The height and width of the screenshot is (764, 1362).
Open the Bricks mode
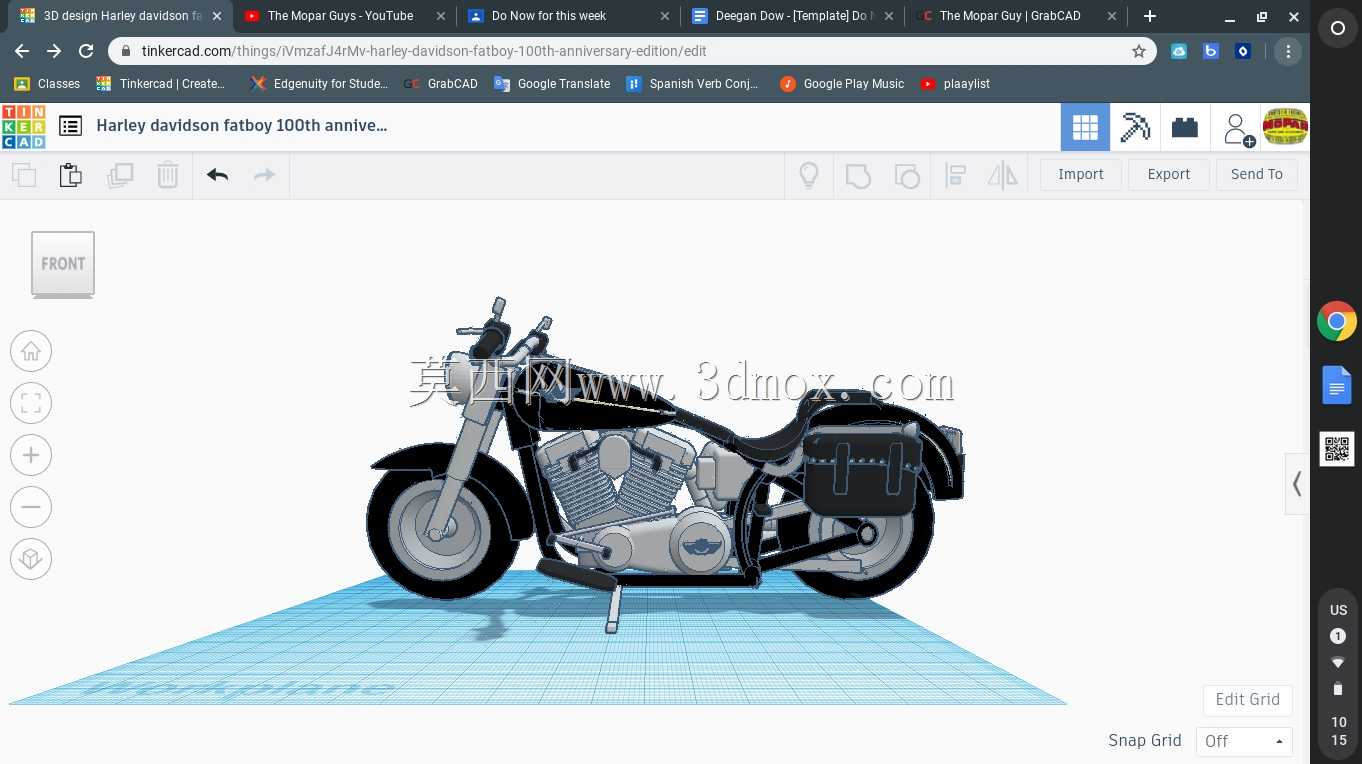coord(1185,127)
